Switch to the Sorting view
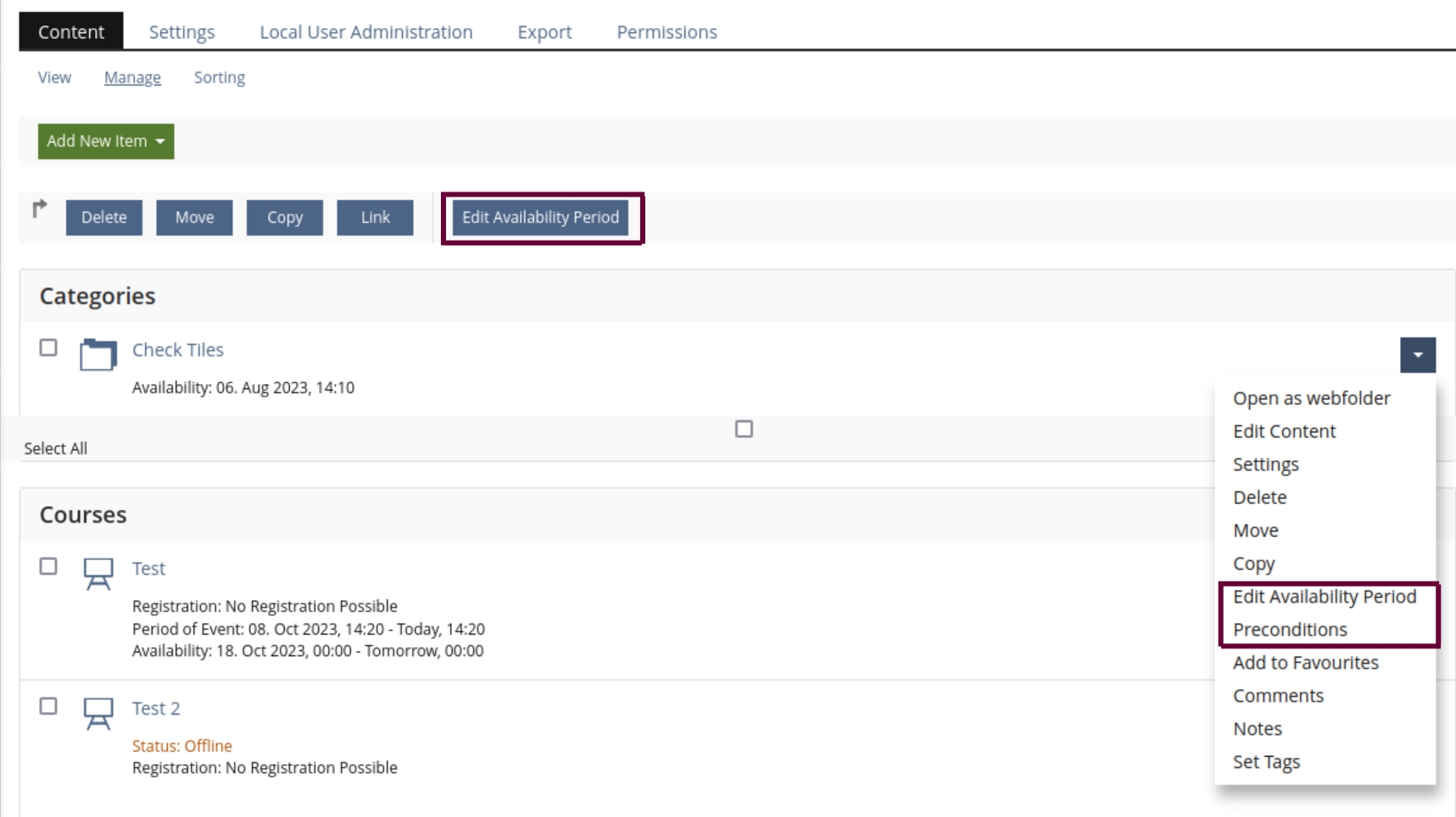 pos(219,77)
